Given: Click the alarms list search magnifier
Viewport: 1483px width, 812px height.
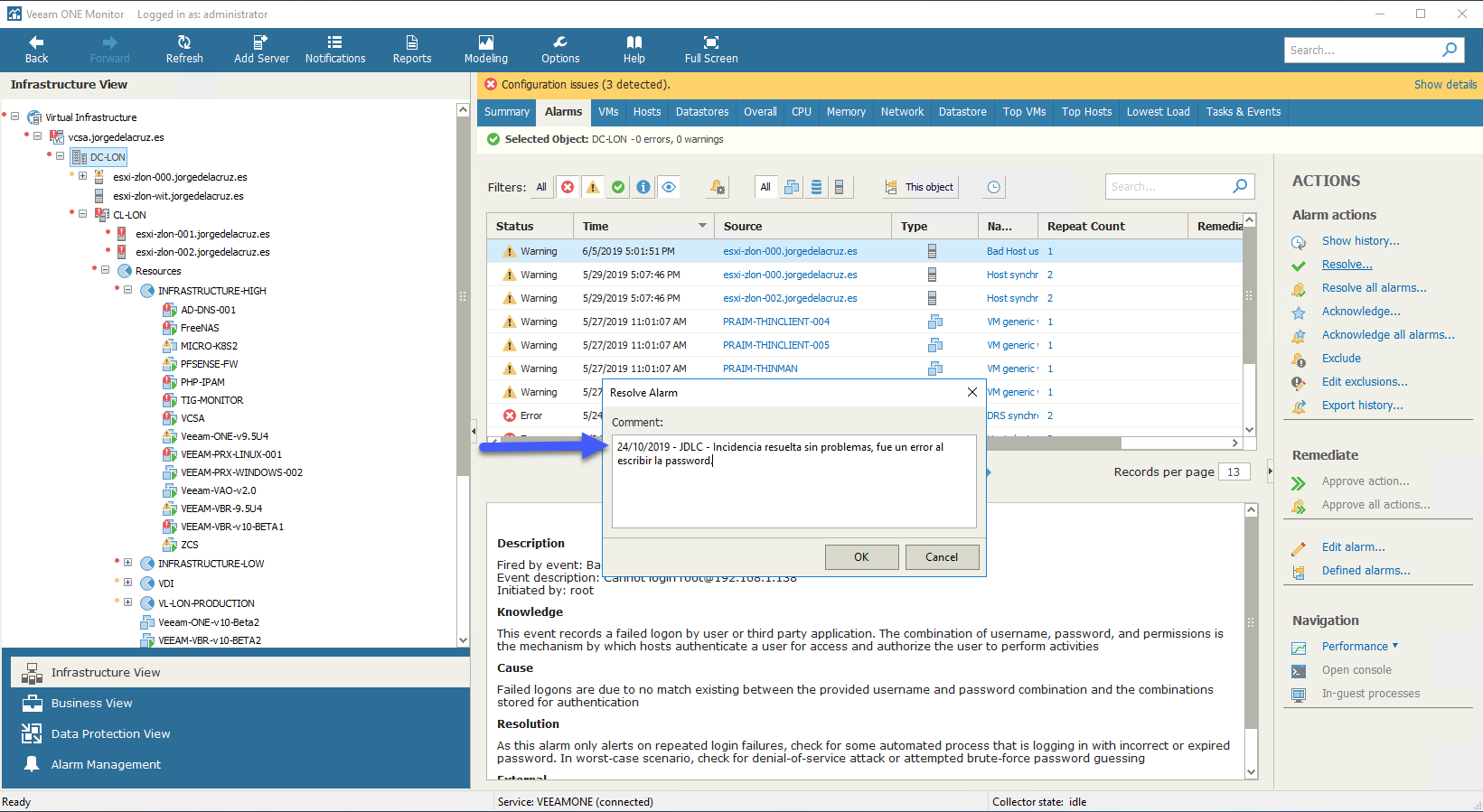Looking at the screenshot, I should click(x=1240, y=186).
